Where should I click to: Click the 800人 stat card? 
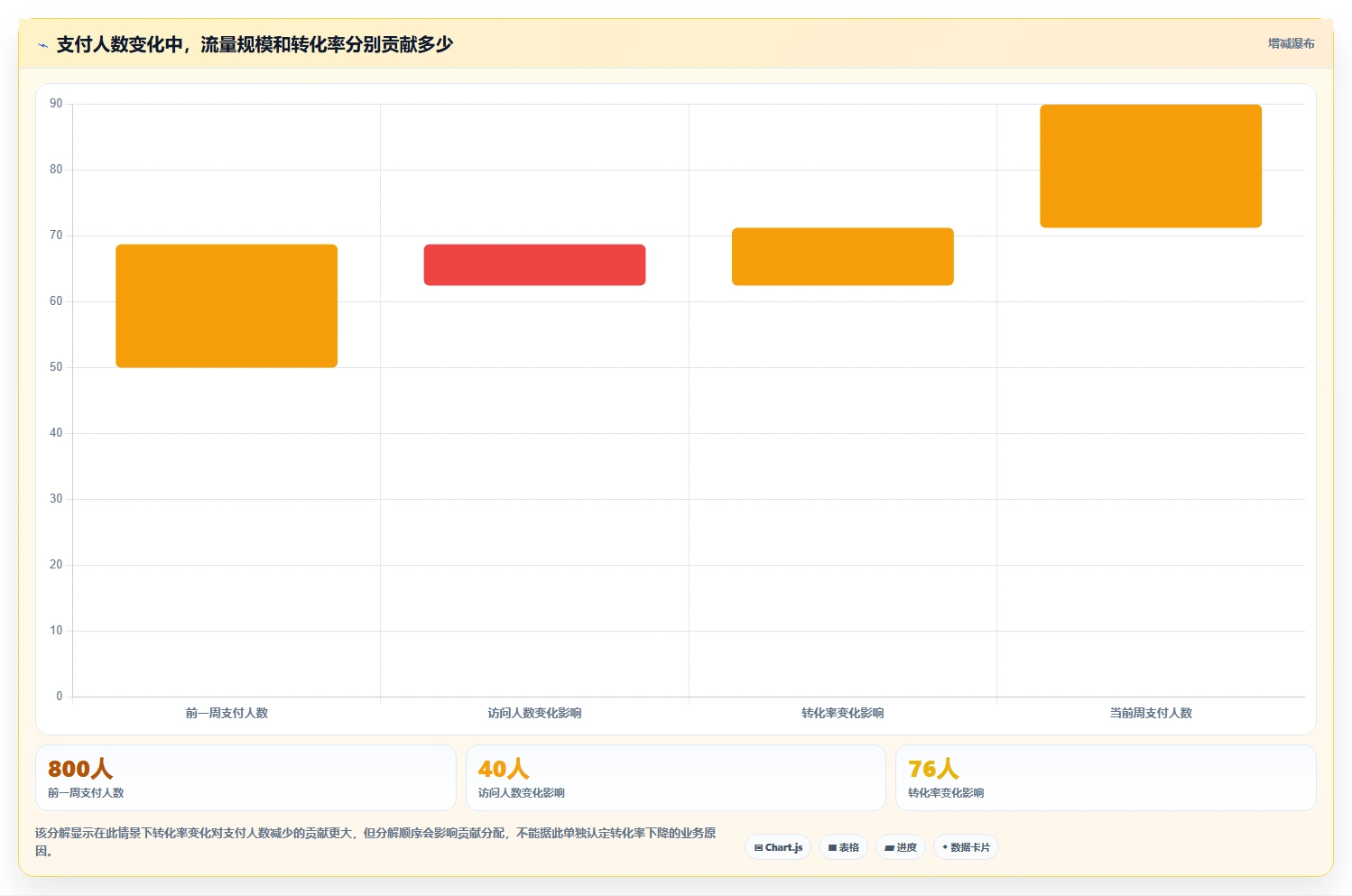245,778
